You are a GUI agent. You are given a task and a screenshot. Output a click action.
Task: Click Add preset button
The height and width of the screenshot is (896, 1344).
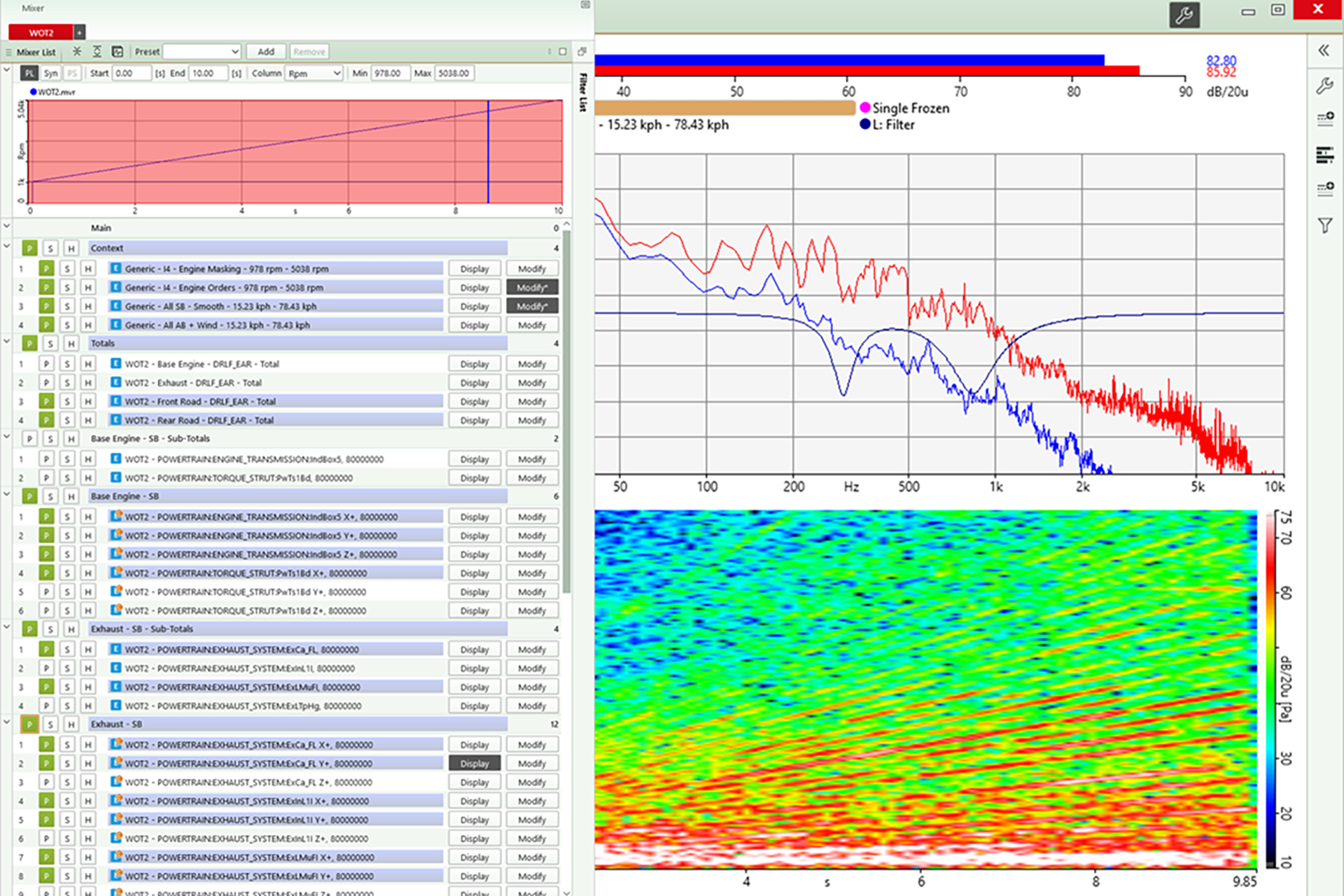click(266, 52)
